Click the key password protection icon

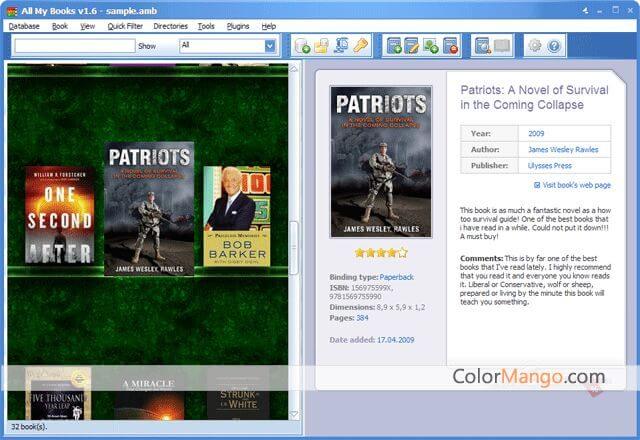coord(360,46)
